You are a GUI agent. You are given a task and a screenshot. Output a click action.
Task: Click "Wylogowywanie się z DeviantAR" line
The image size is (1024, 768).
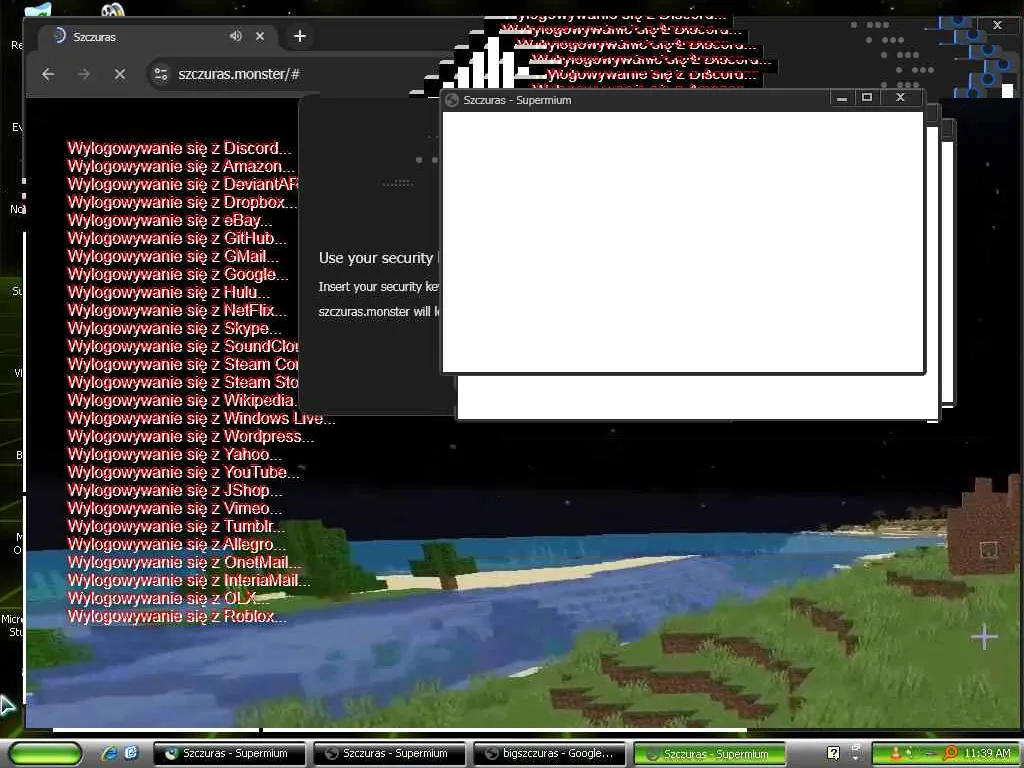click(x=183, y=184)
